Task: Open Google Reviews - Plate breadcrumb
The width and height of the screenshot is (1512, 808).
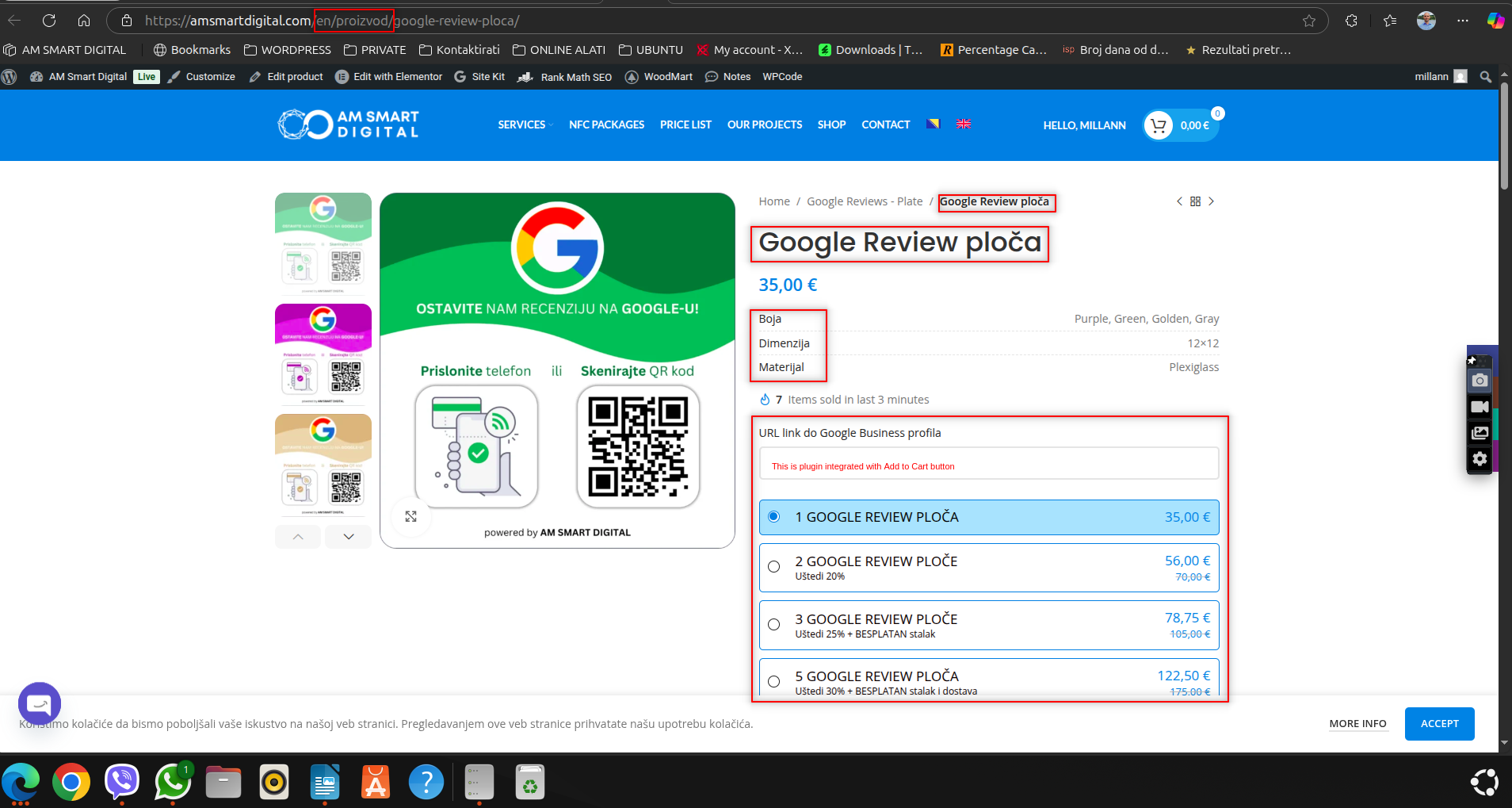Action: tap(865, 201)
